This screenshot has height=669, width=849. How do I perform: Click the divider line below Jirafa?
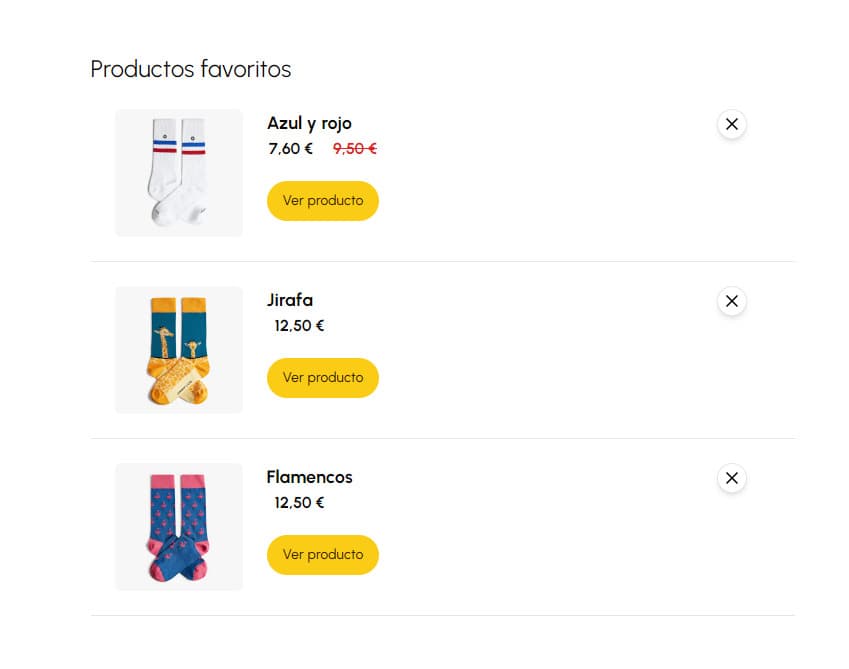(443, 439)
